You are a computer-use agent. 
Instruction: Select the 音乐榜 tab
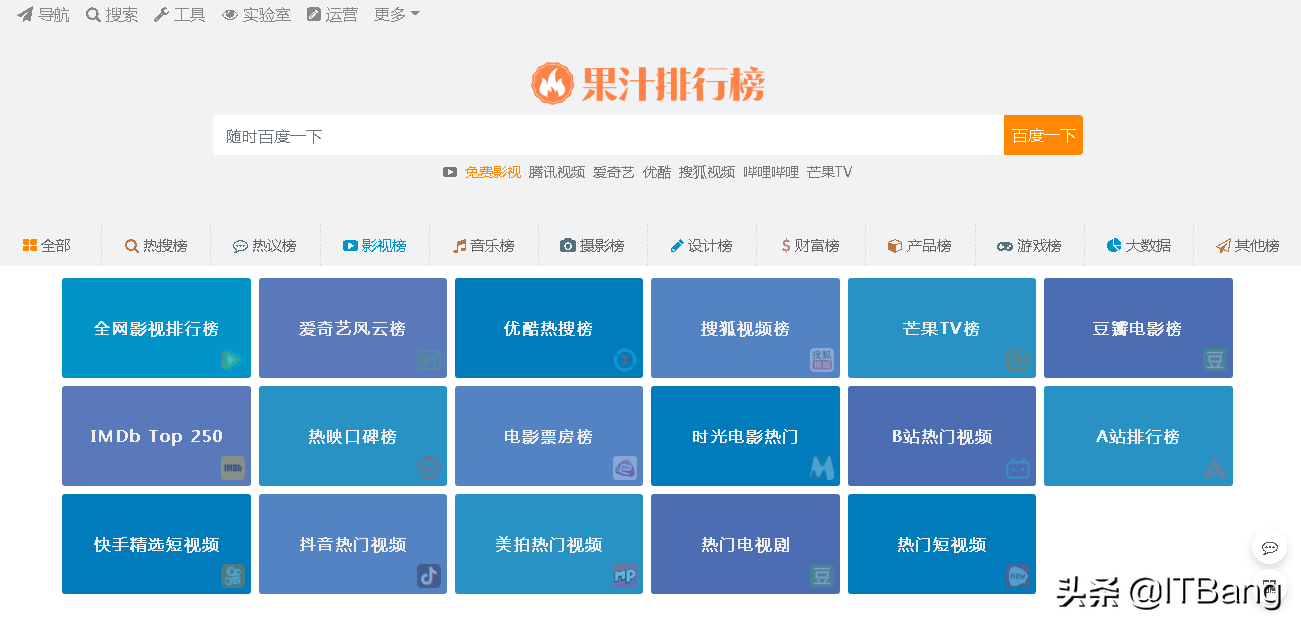pyautogui.click(x=483, y=245)
